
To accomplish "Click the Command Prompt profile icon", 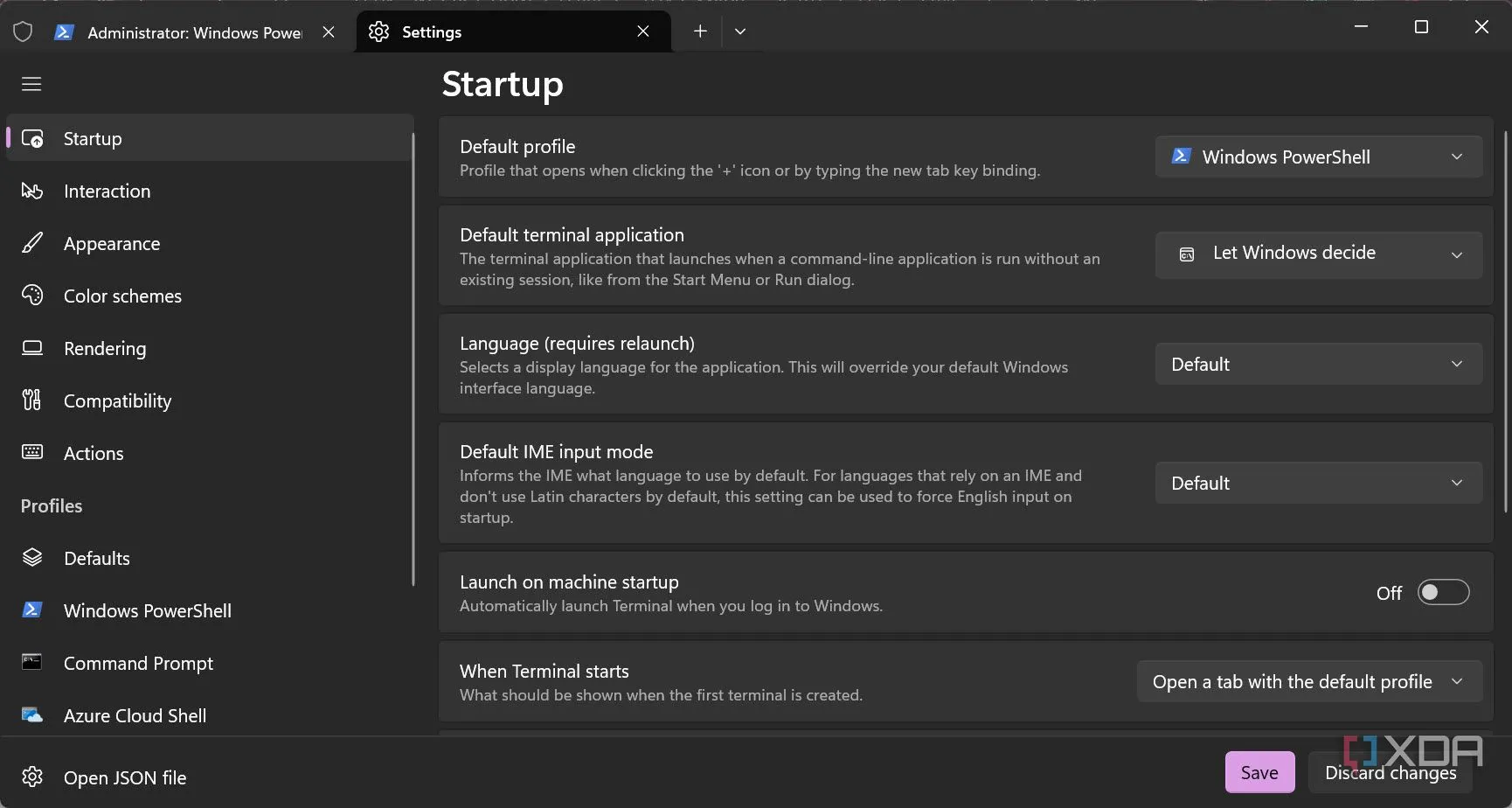I will 32,663.
